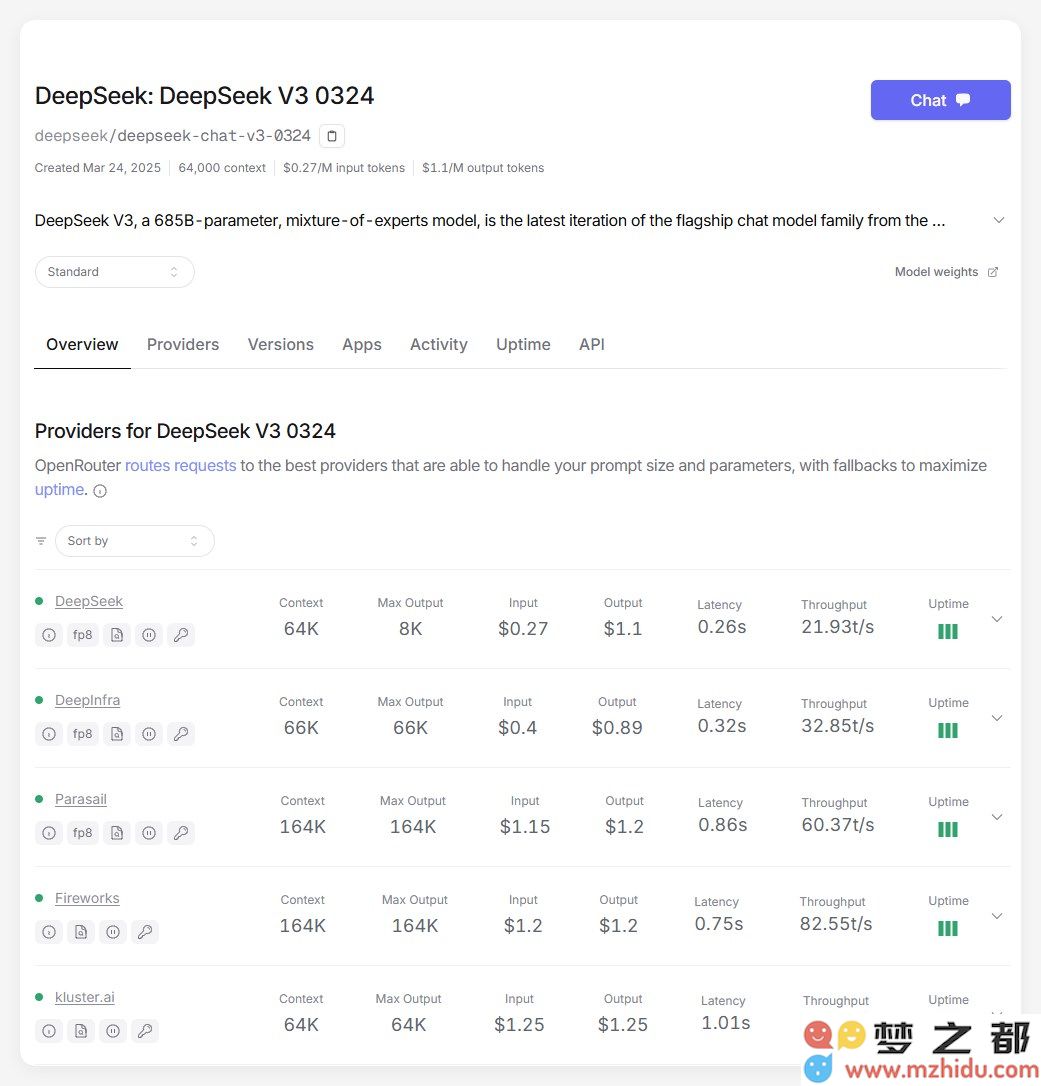Screen dimensions: 1041x1086
Task: Click the "DeepSeek: DeepSeek V3 0324" title
Action: point(204,96)
